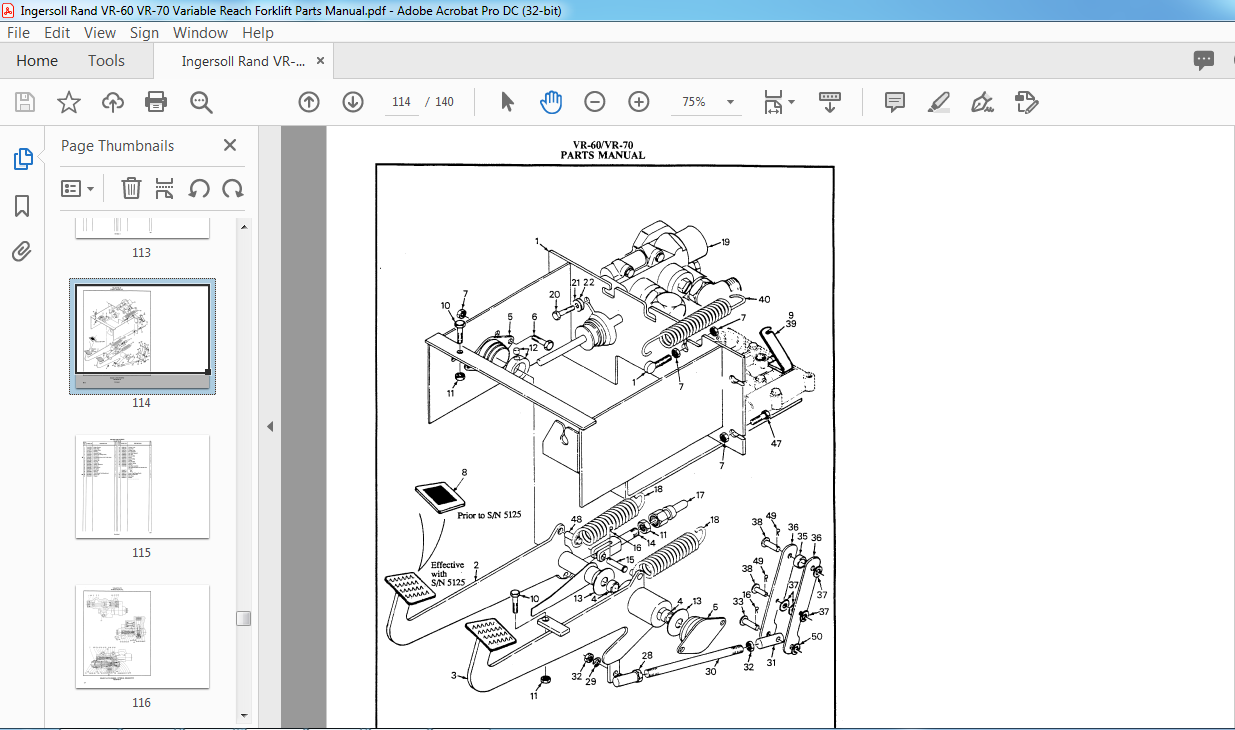Open the Help menu
This screenshot has width=1235, height=730.
[258, 32]
